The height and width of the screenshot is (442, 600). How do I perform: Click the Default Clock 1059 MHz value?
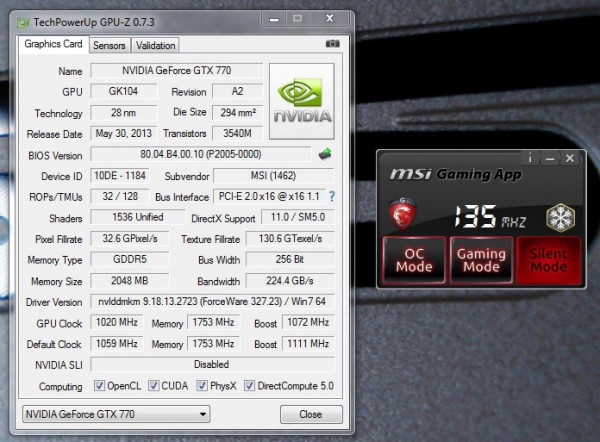[x=117, y=344]
